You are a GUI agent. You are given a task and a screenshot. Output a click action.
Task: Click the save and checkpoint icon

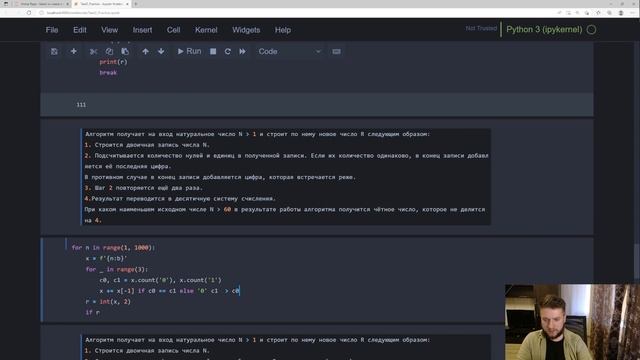coord(54,51)
